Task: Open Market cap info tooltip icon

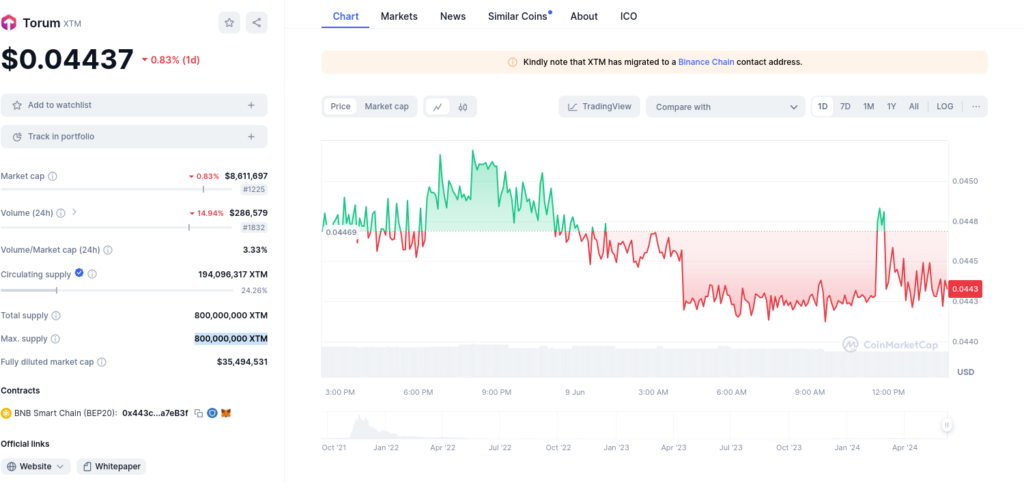Action: coord(52,176)
